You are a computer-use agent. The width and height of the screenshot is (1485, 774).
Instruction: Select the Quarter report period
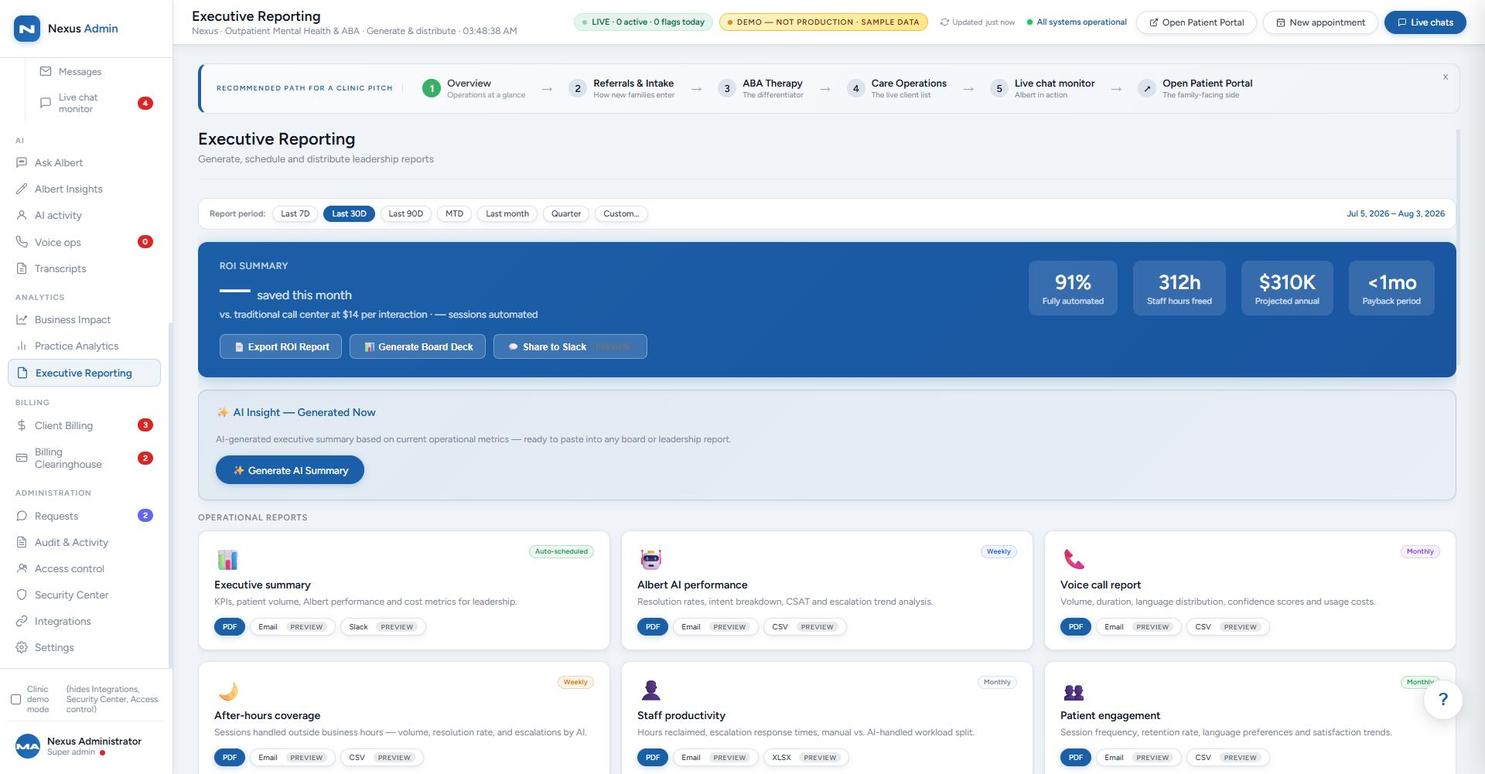click(566, 214)
